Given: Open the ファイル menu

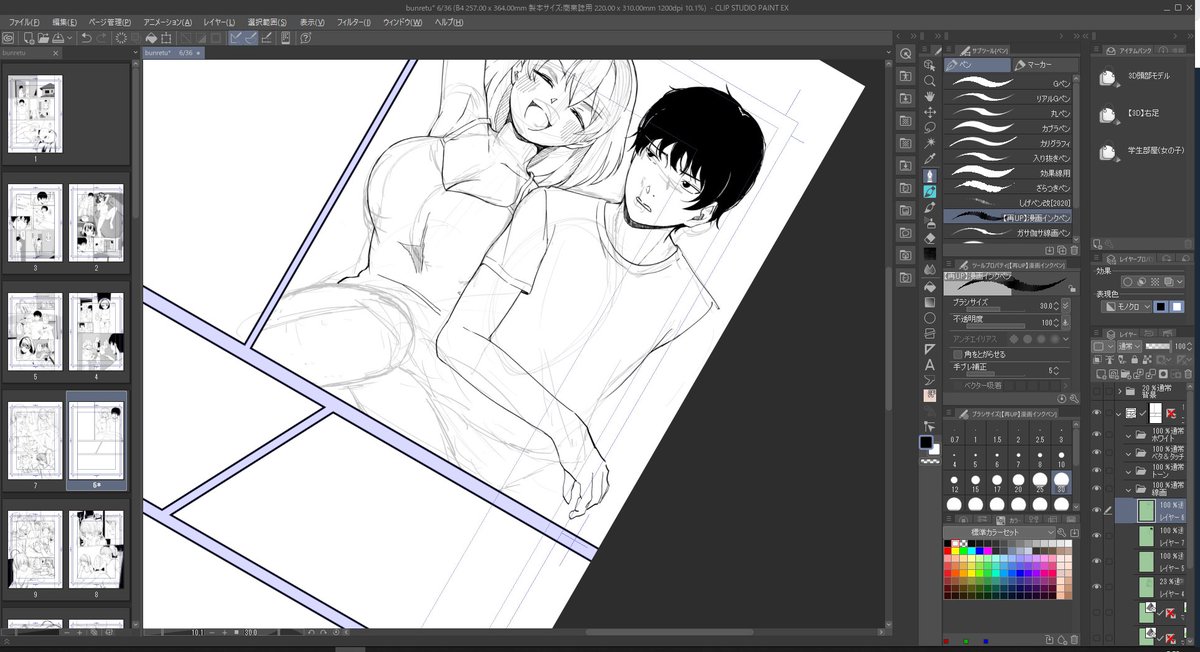Looking at the screenshot, I should pyautogui.click(x=25, y=22).
